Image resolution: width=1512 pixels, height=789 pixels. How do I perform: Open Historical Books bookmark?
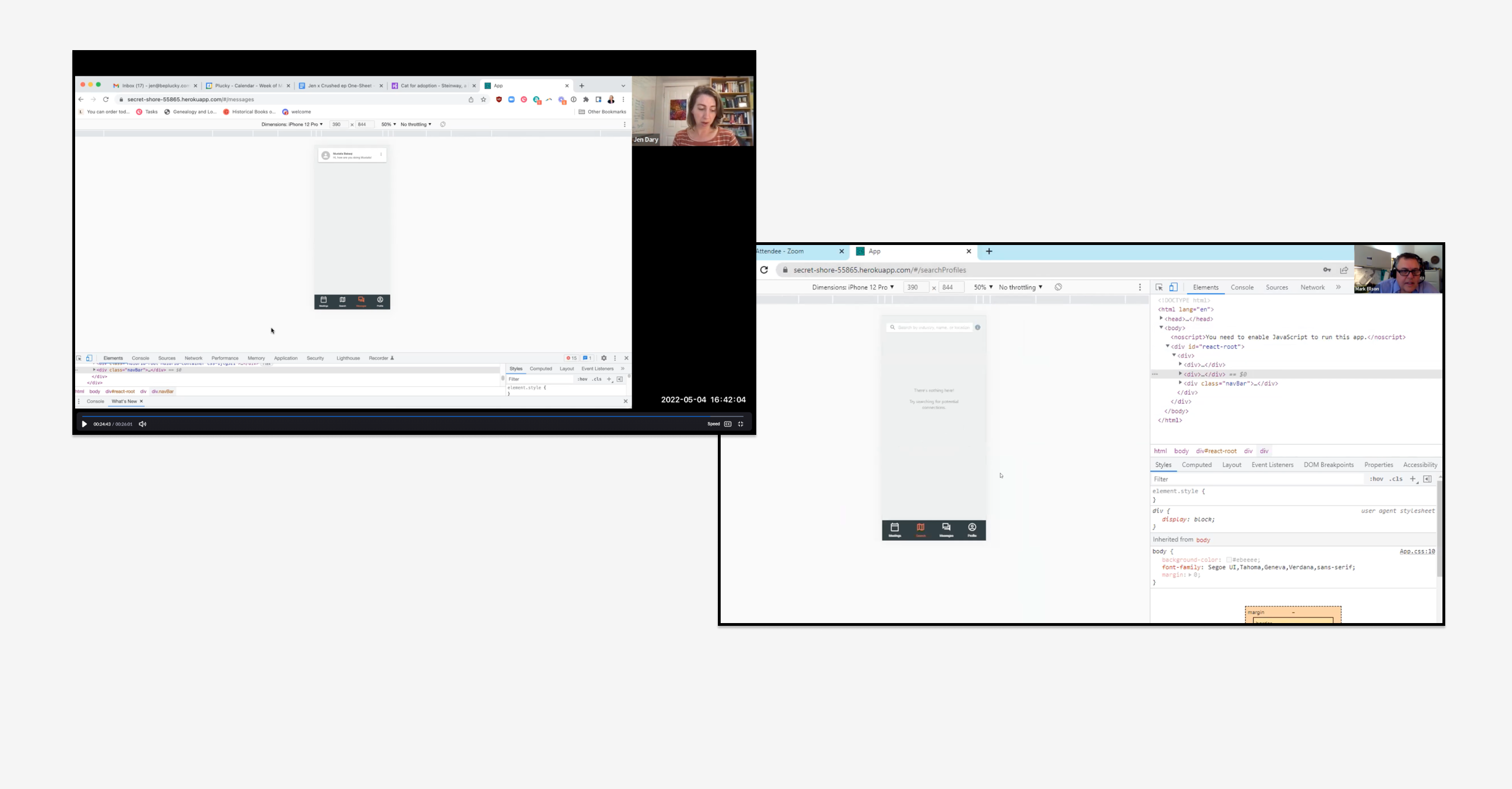pos(249,111)
